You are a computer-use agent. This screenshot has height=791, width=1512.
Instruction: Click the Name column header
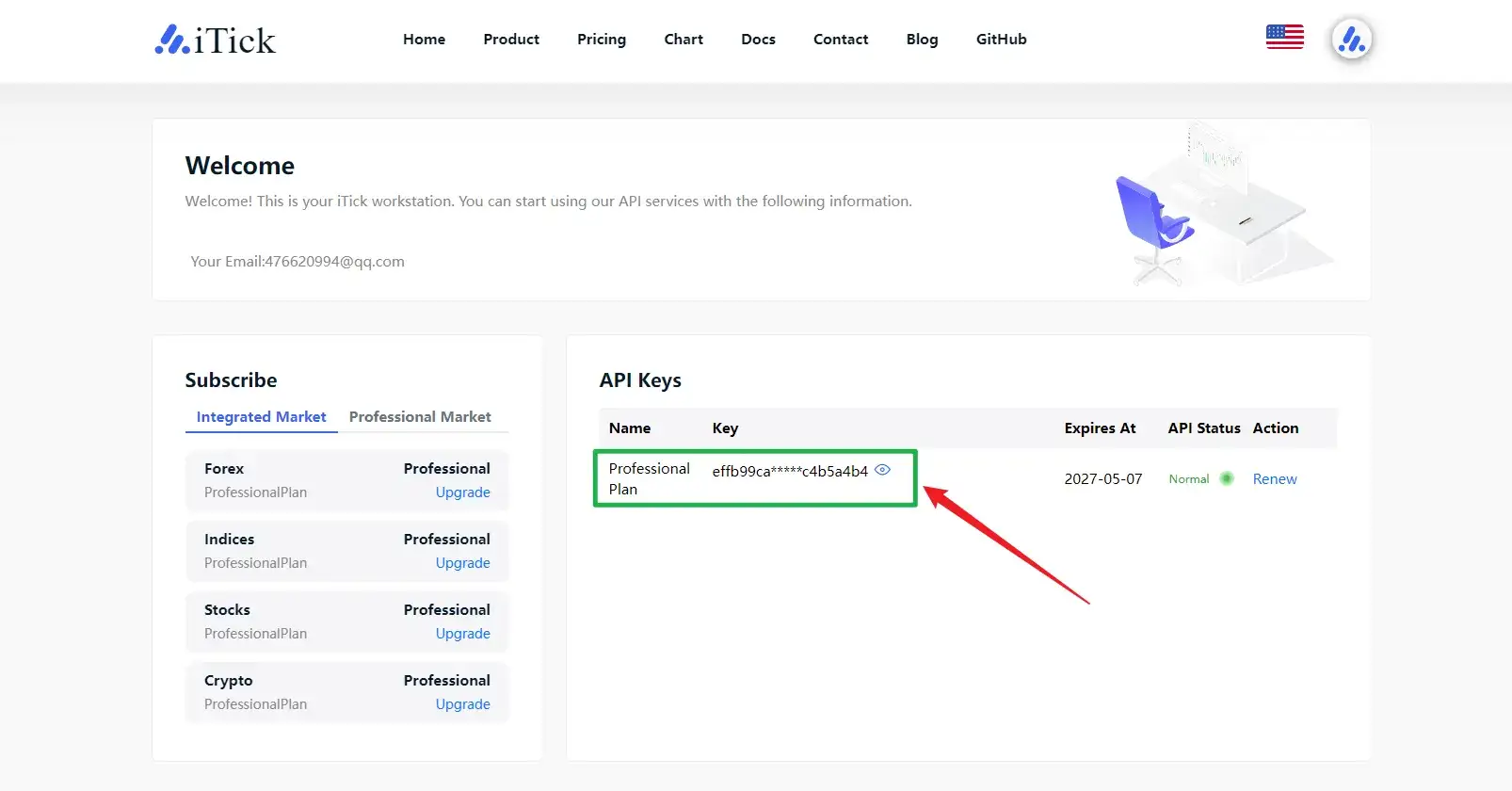(x=630, y=428)
